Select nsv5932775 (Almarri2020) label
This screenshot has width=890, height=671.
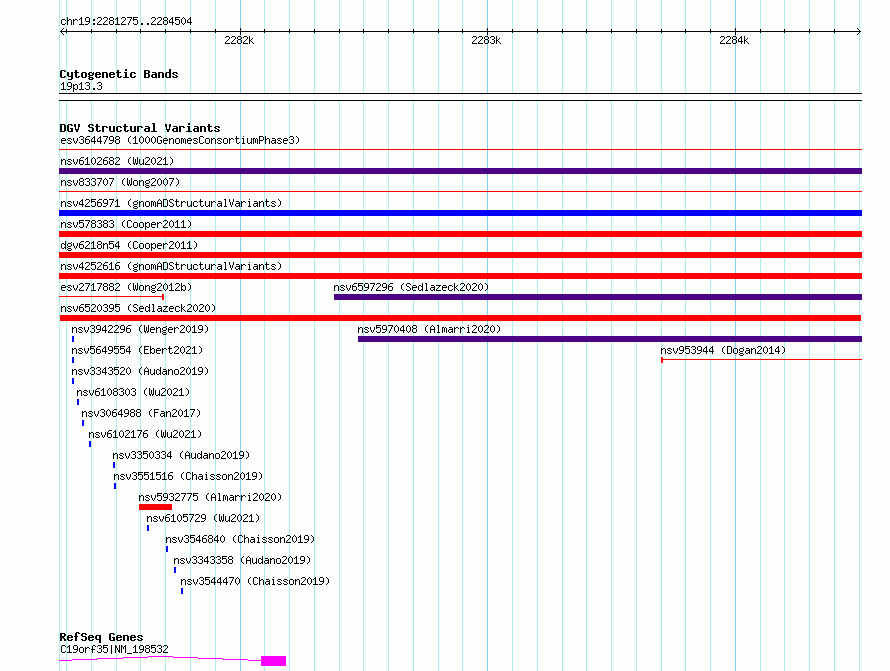[210, 497]
